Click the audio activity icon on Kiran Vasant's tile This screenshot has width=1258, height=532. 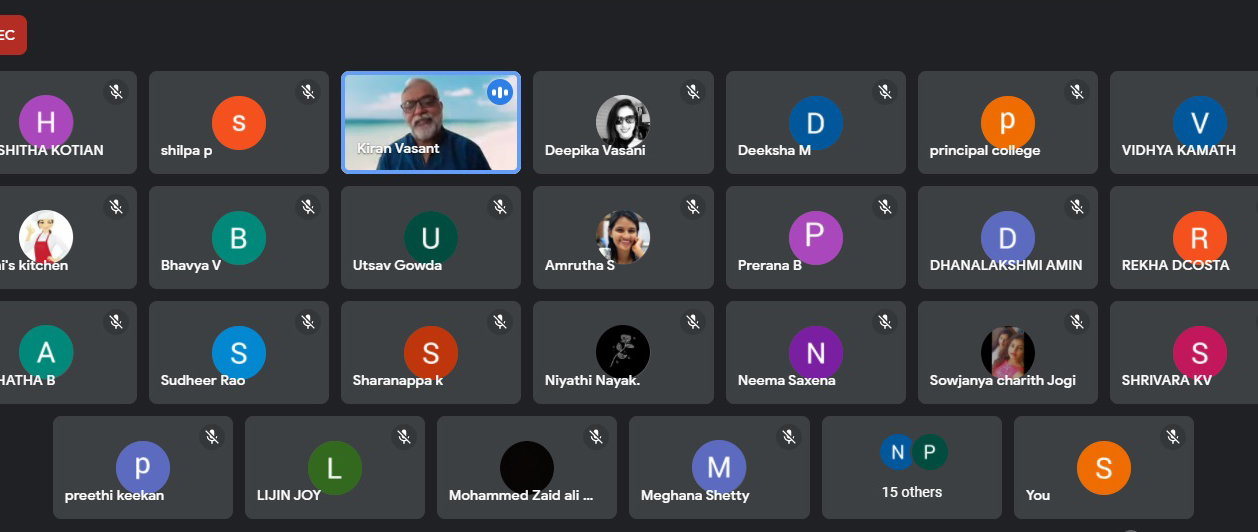point(500,93)
